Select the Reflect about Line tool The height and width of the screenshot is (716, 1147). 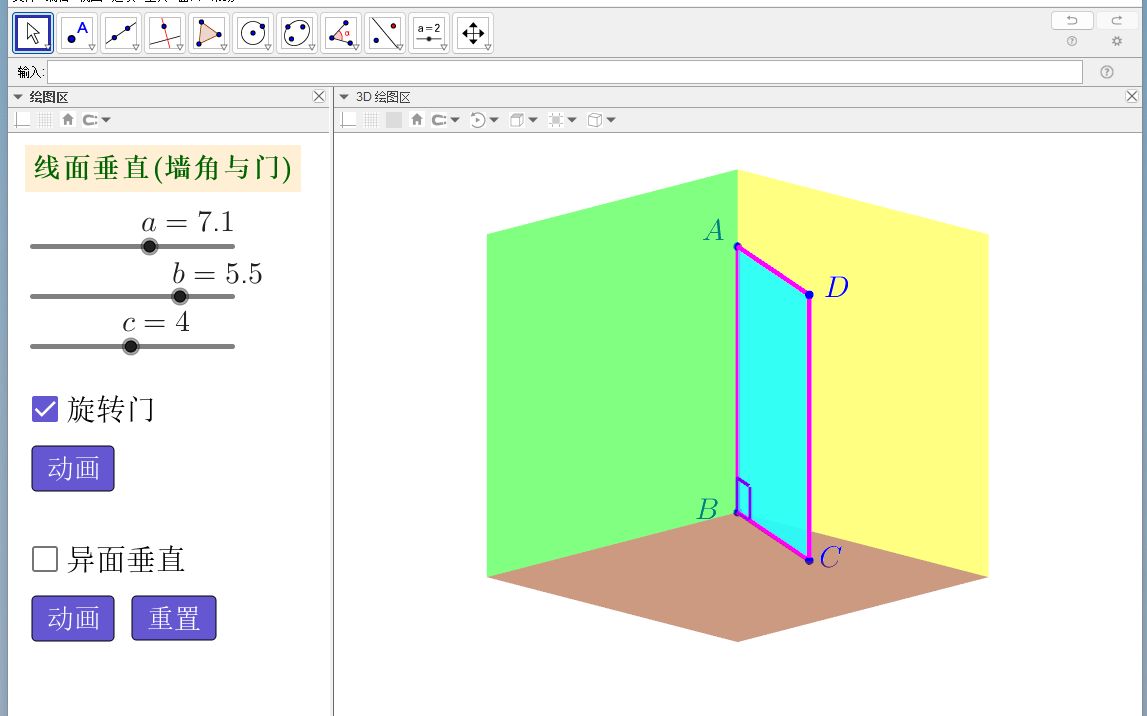[384, 34]
